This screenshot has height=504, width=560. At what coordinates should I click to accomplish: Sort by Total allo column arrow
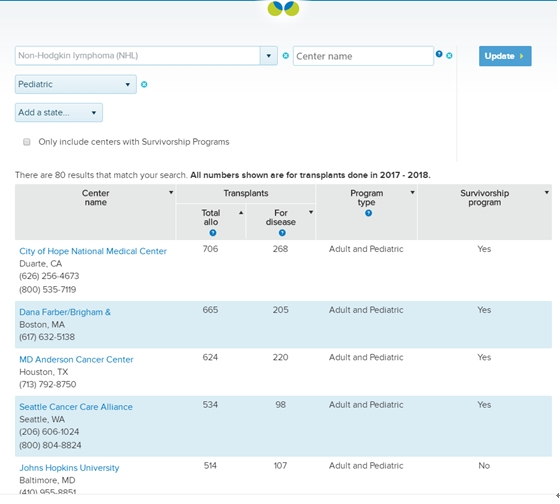click(x=241, y=213)
